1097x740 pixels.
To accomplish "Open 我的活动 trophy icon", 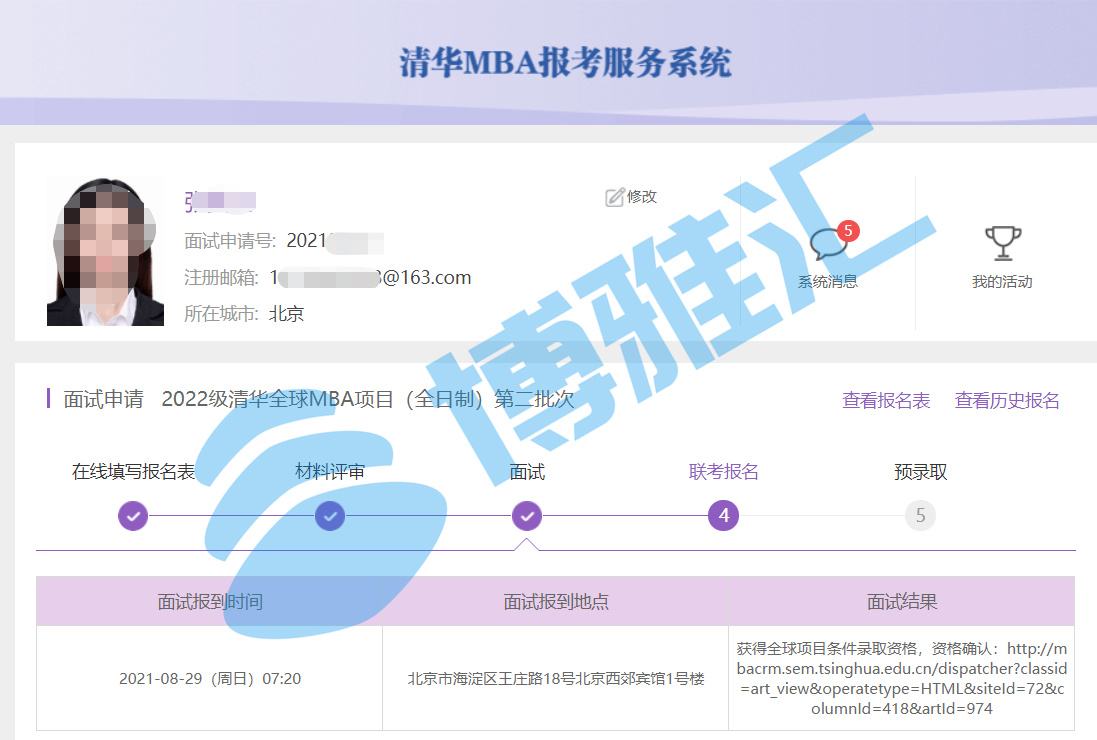I will [x=1003, y=243].
